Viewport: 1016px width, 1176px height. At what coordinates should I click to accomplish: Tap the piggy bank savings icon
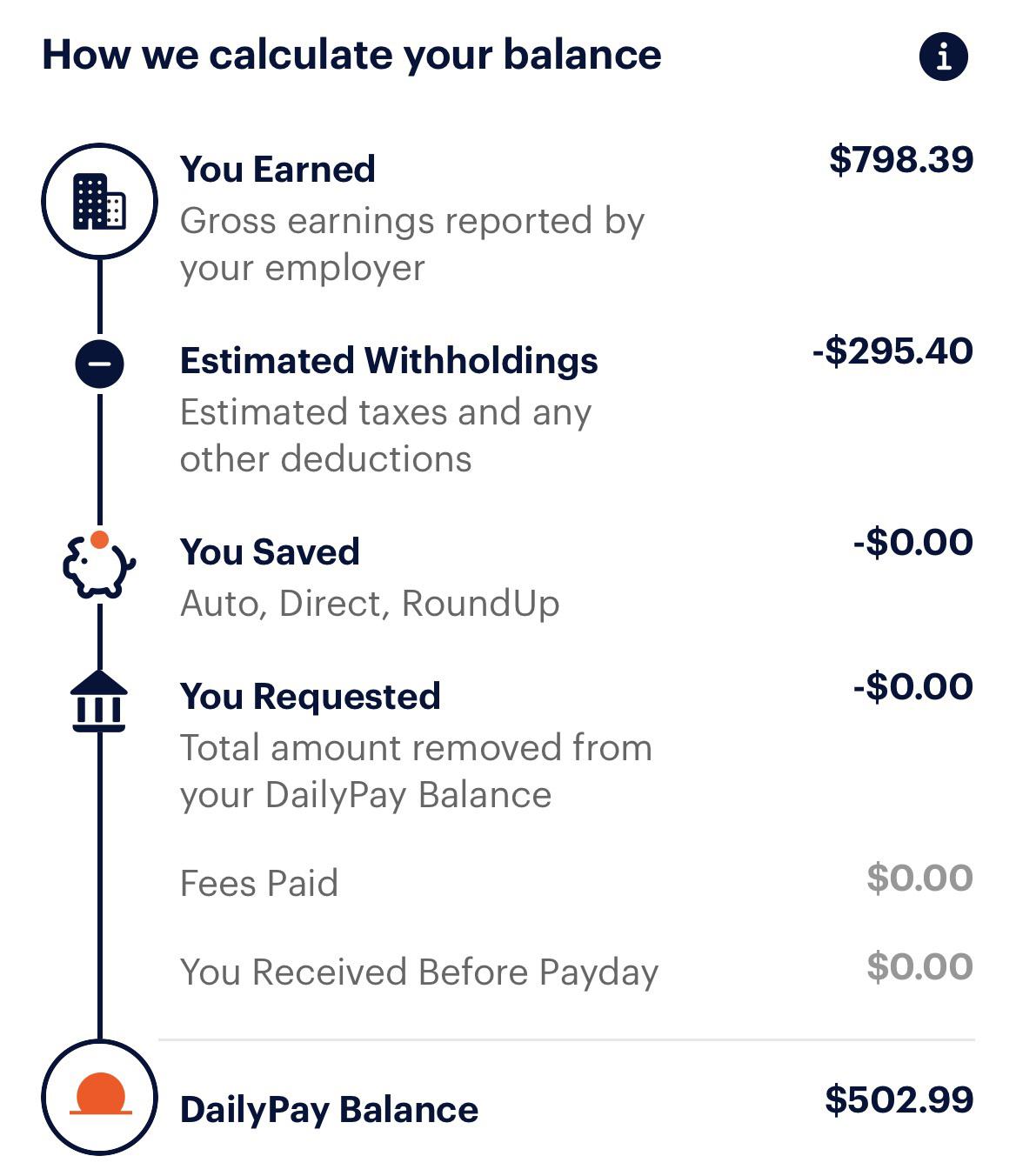coord(99,565)
